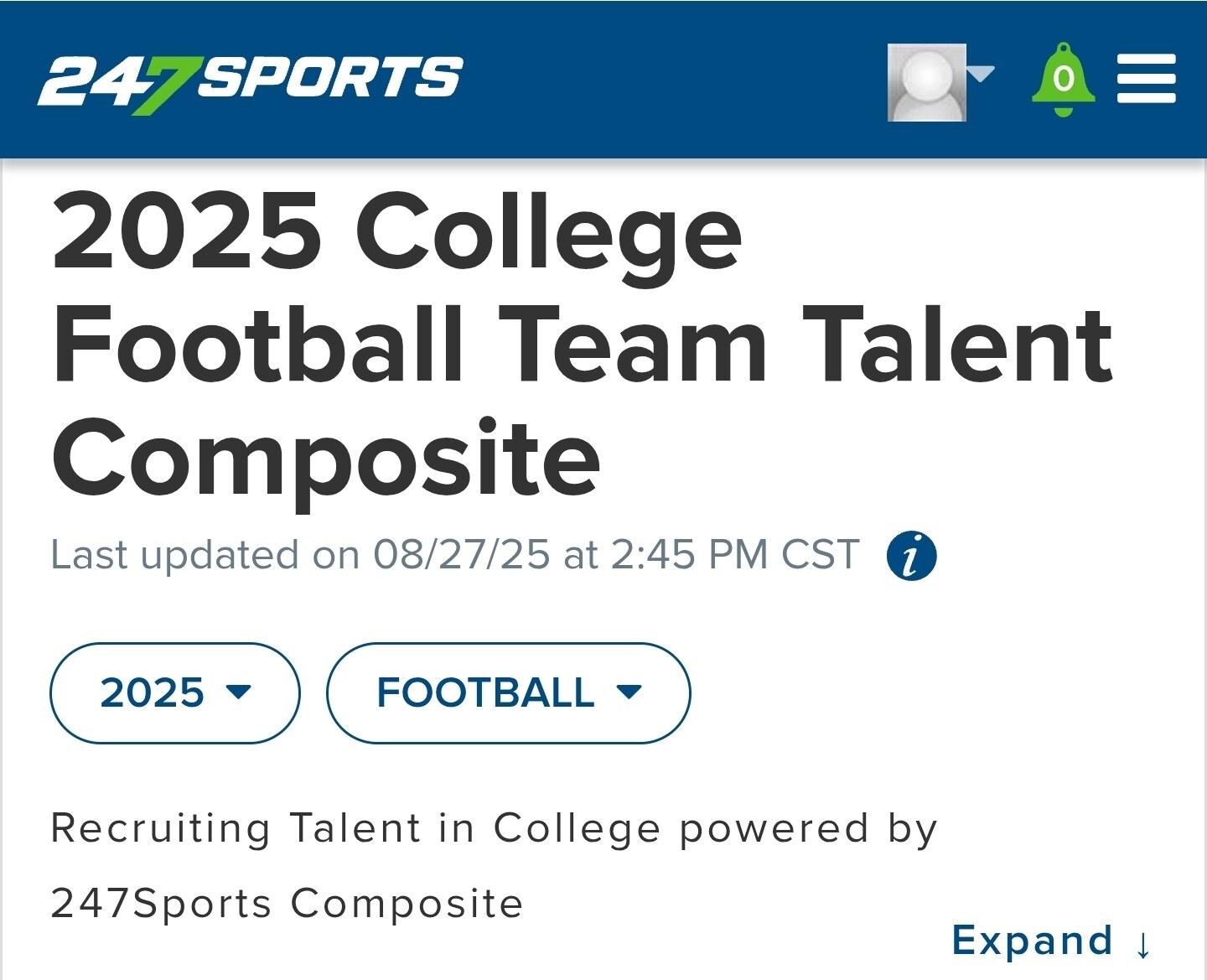Open the green notifications bell
1207x980 pixels.
(x=1064, y=80)
